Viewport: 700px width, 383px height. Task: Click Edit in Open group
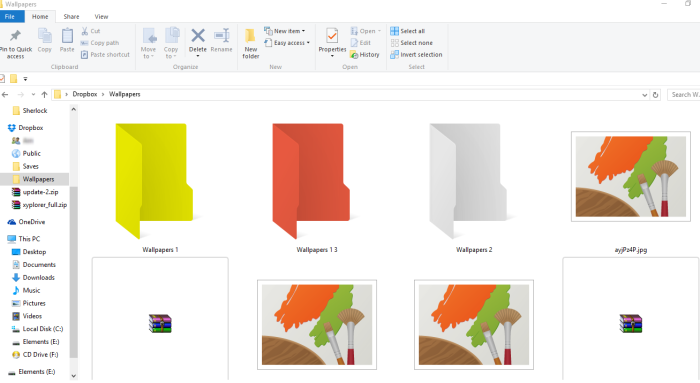361,43
